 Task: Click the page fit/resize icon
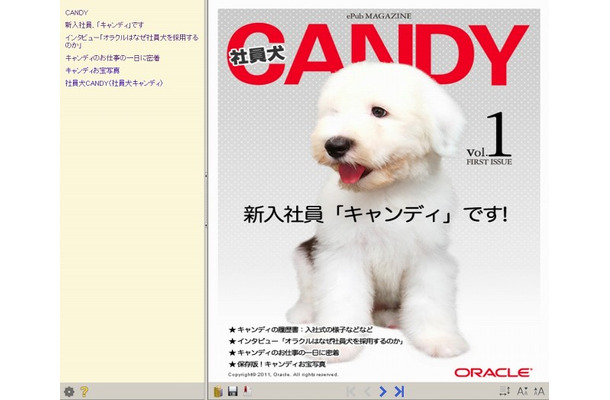coord(505,391)
